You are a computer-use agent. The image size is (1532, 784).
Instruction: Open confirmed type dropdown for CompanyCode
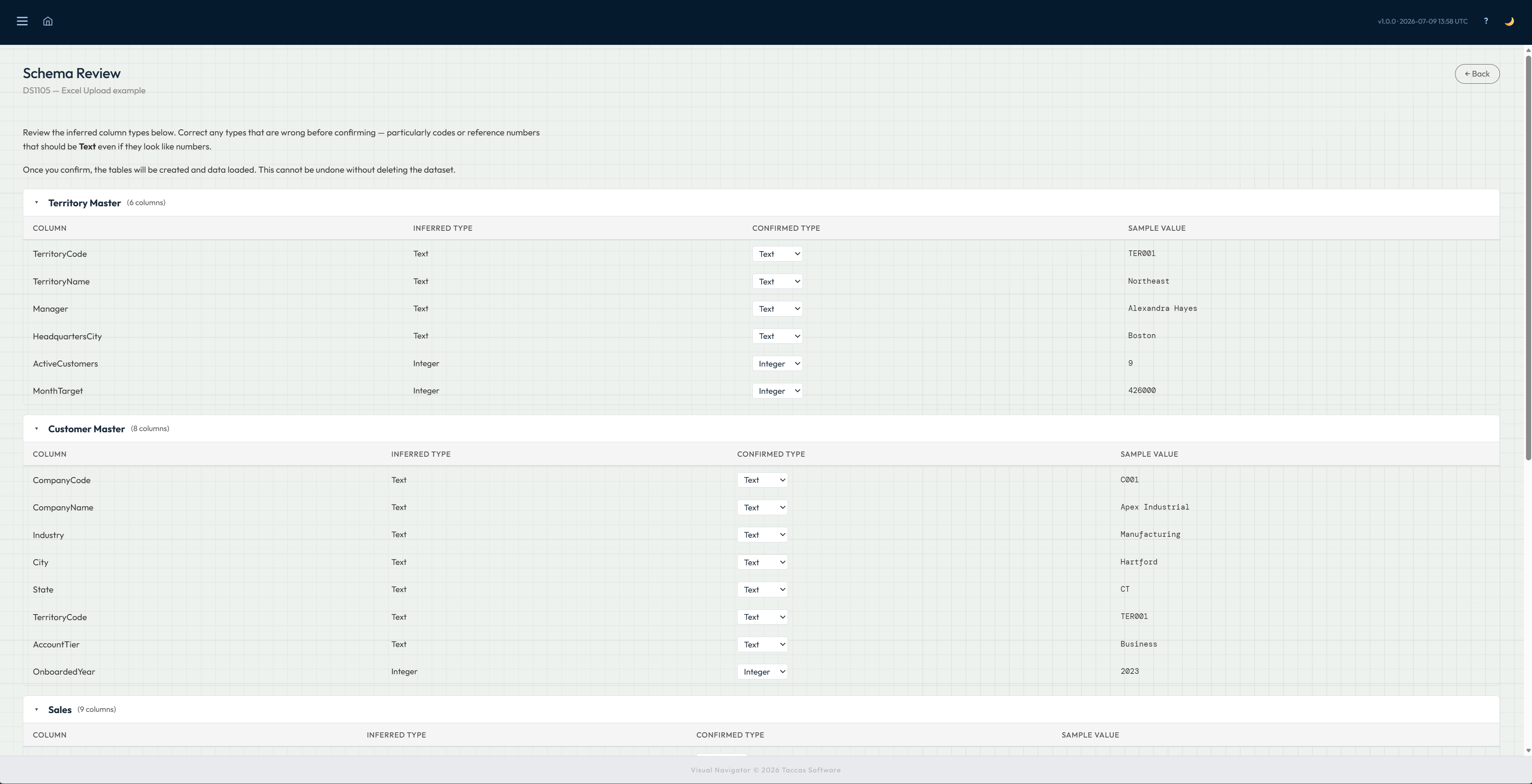[x=762, y=480]
